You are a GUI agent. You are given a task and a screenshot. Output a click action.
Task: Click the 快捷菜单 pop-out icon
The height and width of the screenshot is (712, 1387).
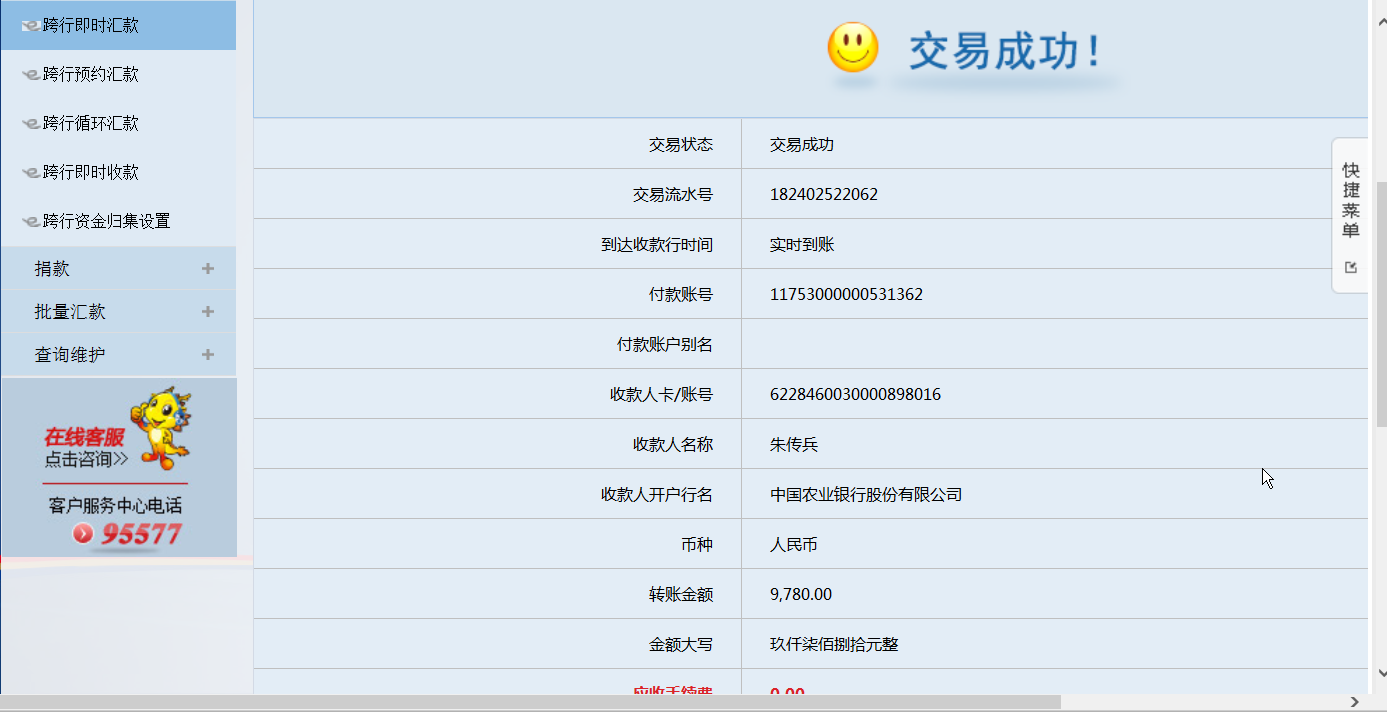(1351, 267)
